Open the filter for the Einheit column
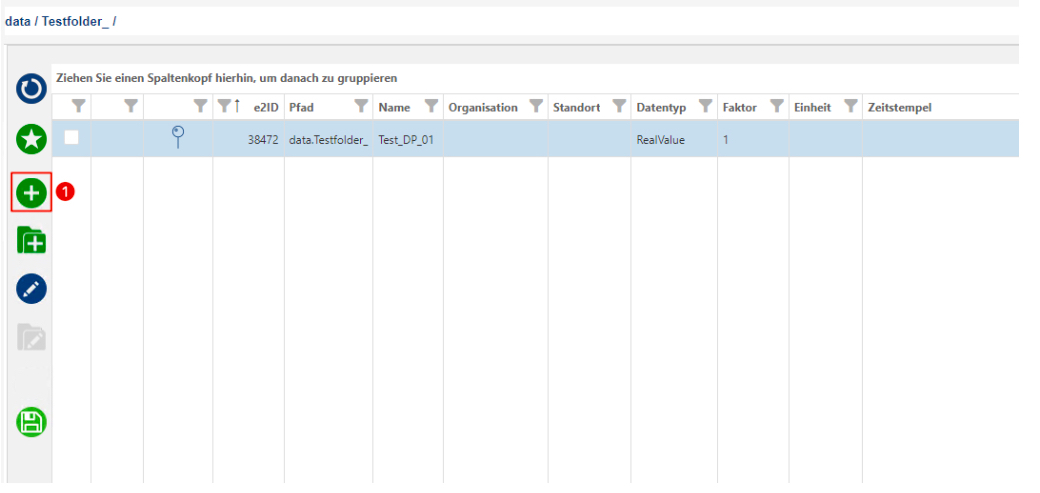The height and width of the screenshot is (493, 1040). pos(851,107)
